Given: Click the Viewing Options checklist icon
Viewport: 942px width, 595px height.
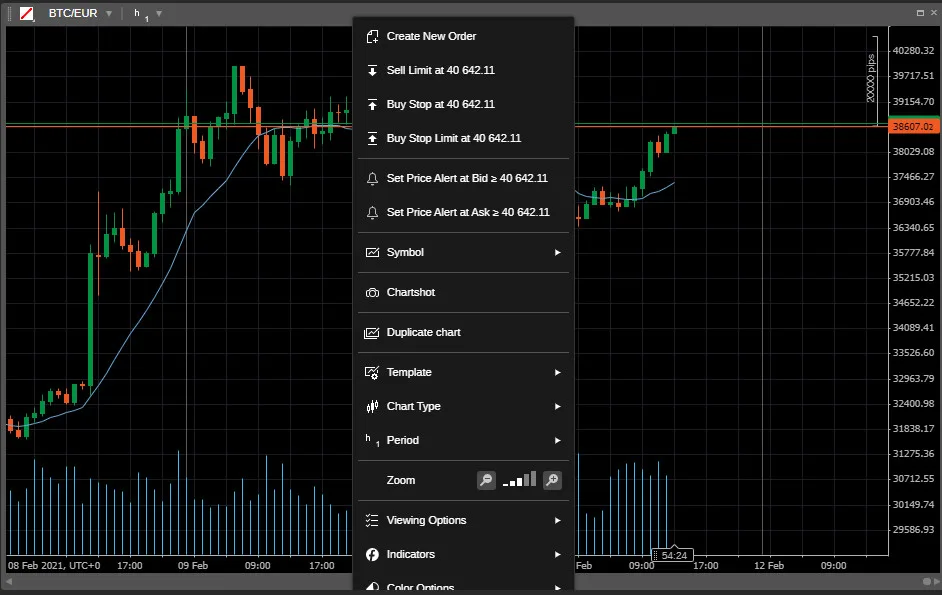Looking at the screenshot, I should 372,520.
